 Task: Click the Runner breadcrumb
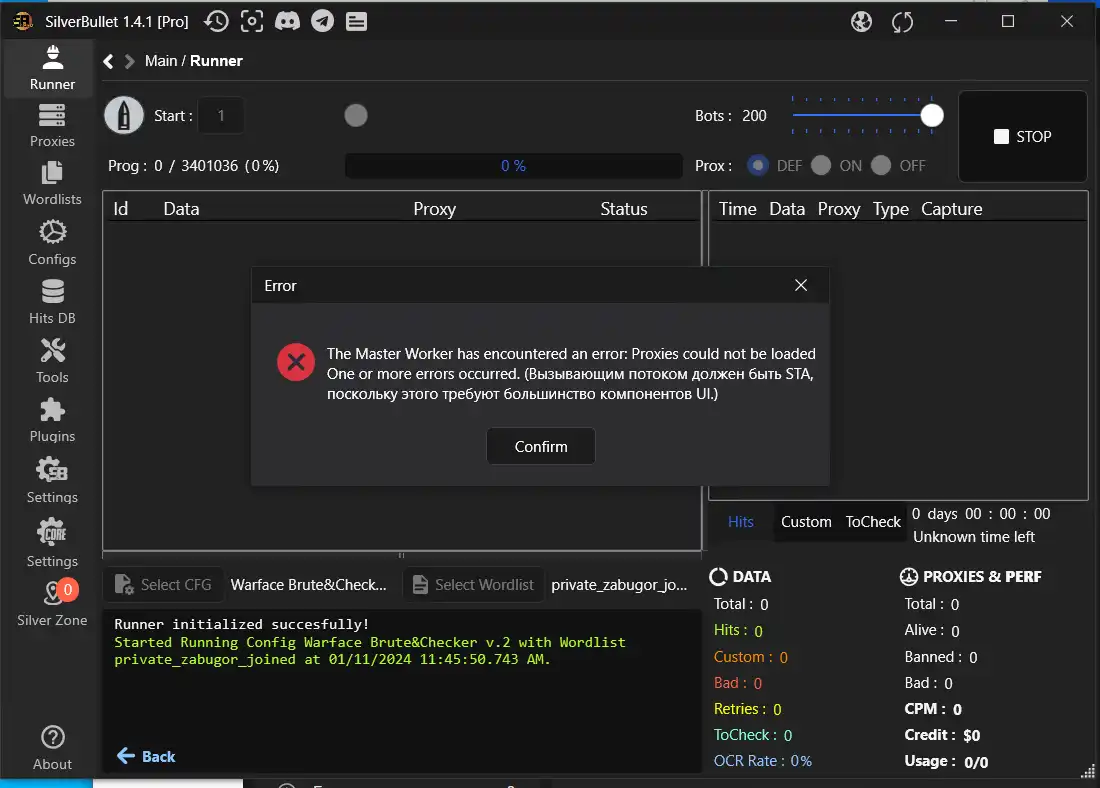tap(216, 61)
